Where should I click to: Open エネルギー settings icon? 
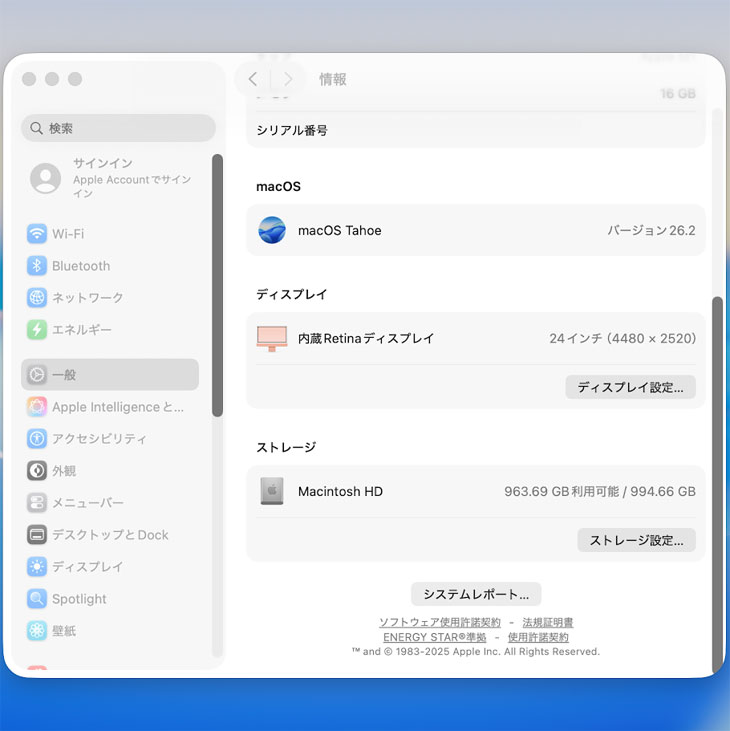click(x=37, y=330)
